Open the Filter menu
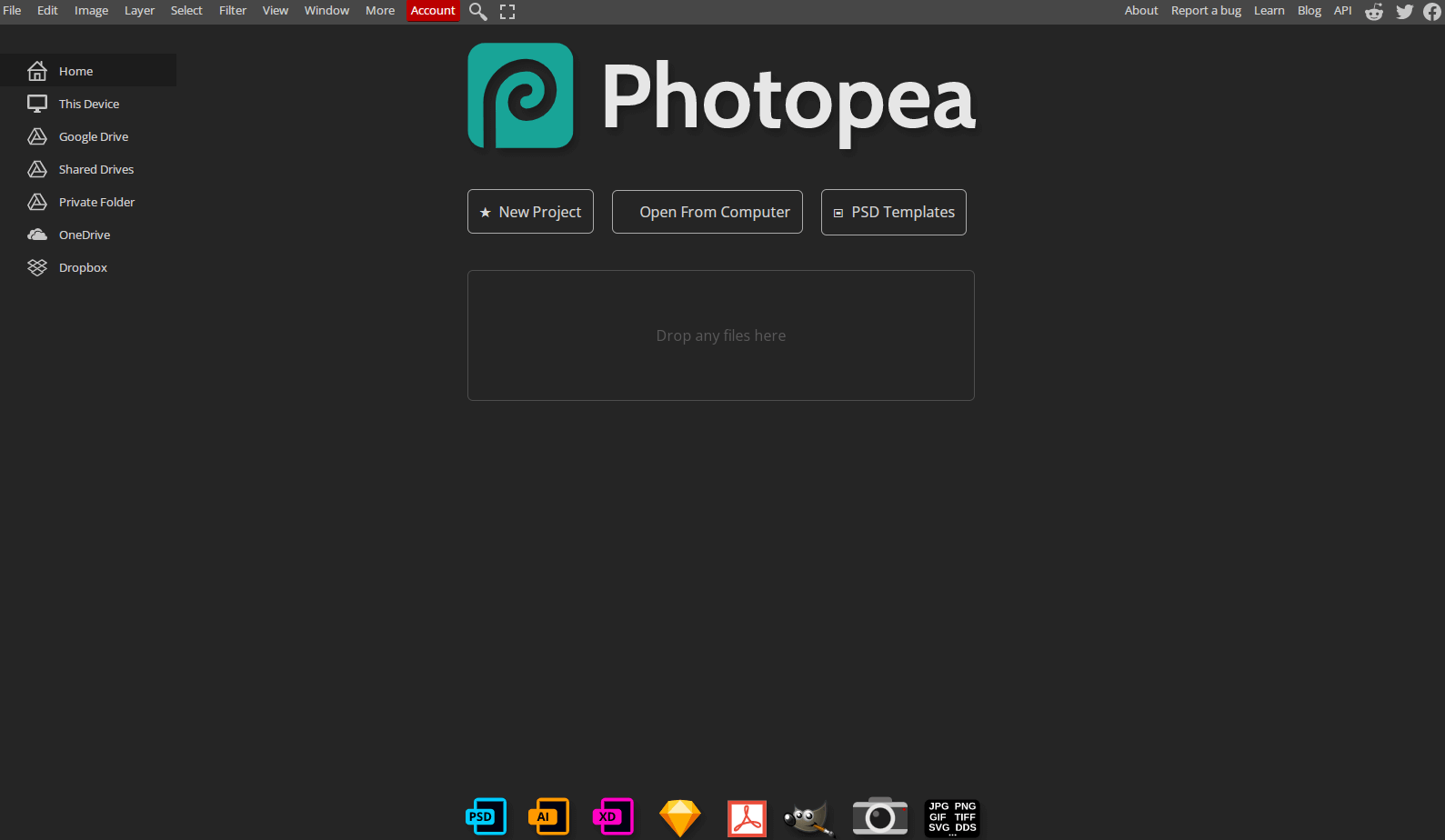The image size is (1445, 840). [233, 11]
